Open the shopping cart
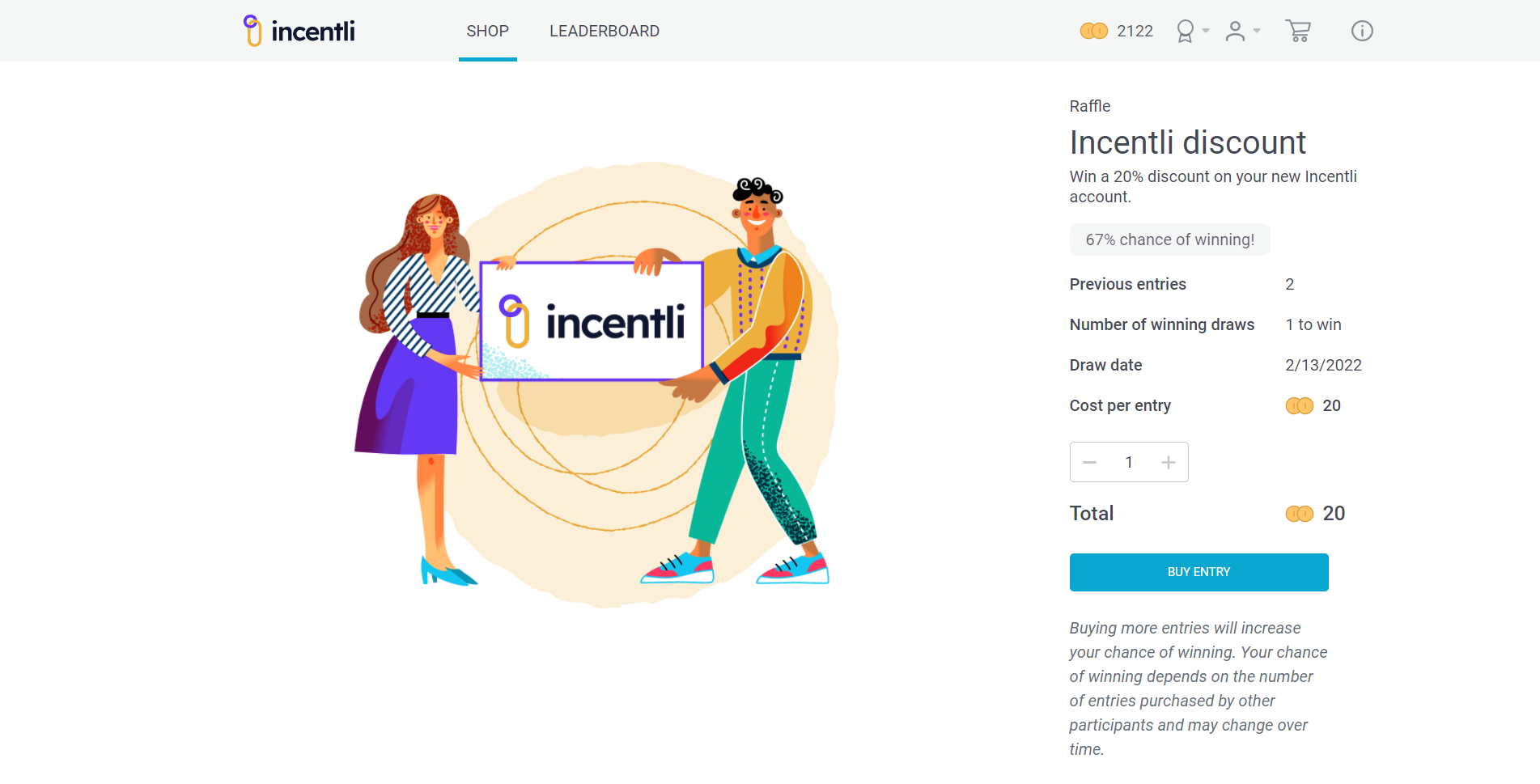Screen dimensions: 1540x784 pyautogui.click(x=1298, y=31)
